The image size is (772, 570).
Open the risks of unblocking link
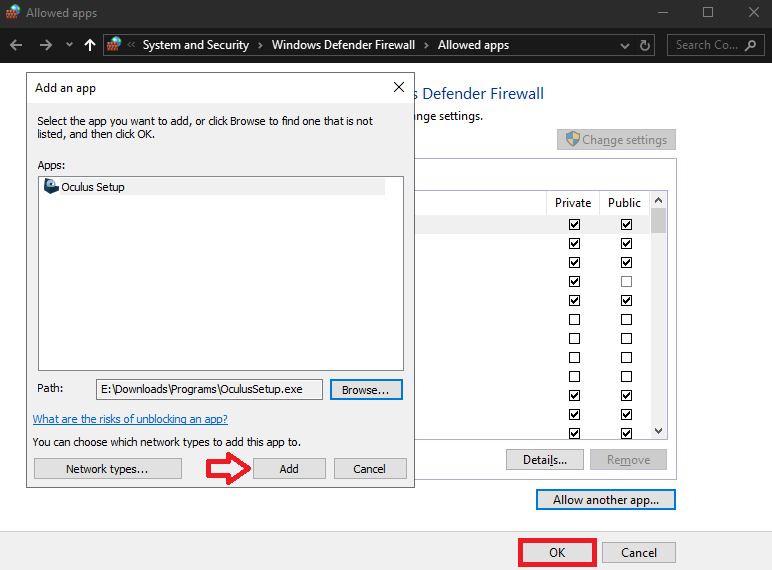pyautogui.click(x=130, y=419)
